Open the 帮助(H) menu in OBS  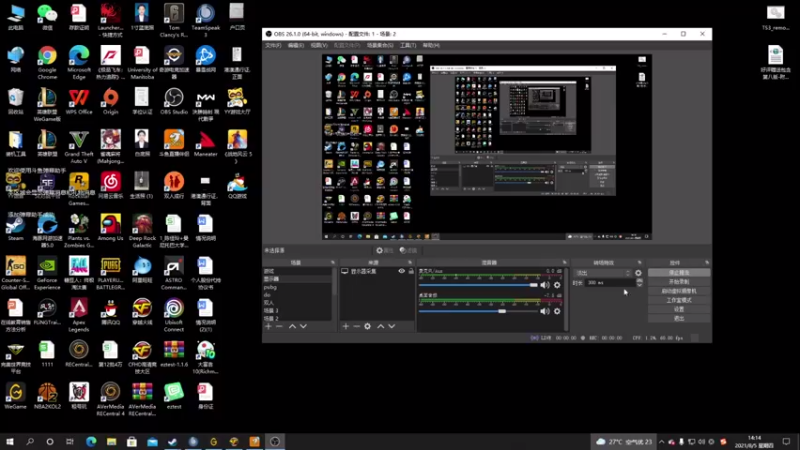[x=431, y=45]
